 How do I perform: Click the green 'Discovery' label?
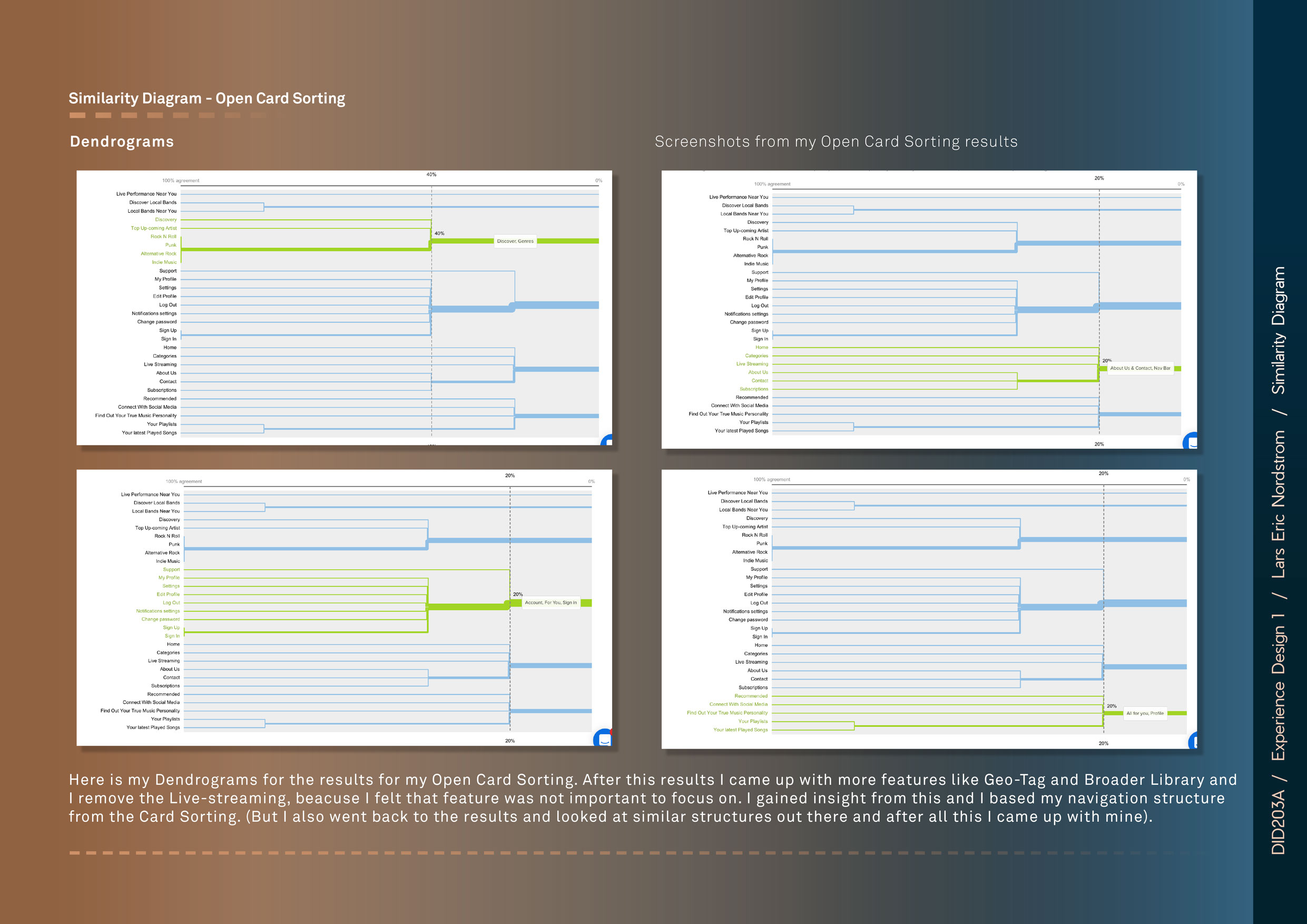click(165, 220)
